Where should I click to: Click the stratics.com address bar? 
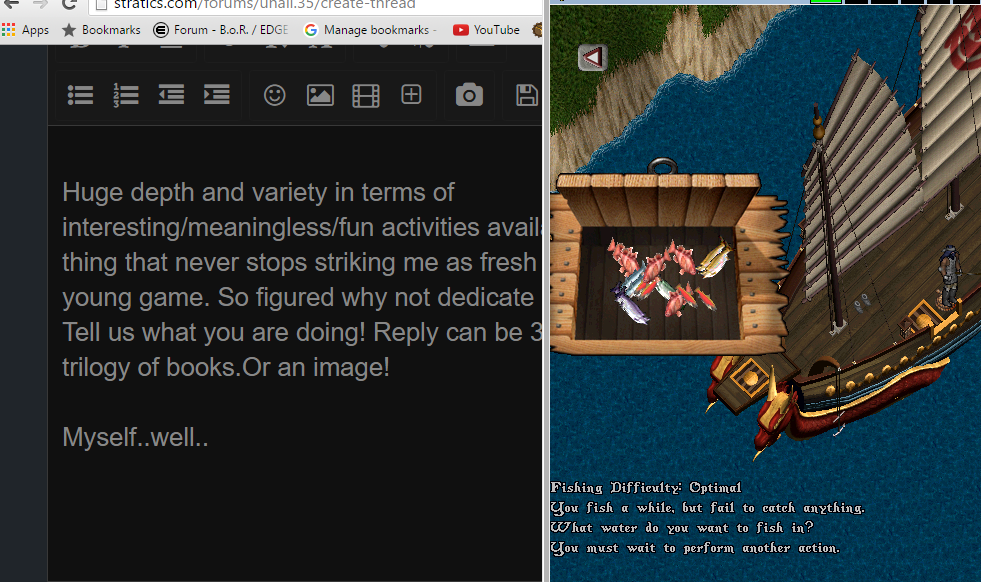pos(316,5)
